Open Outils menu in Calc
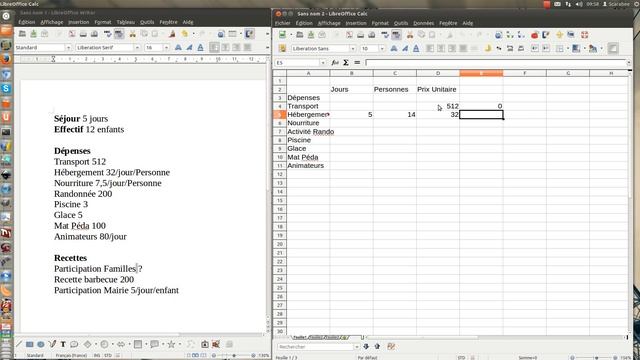 click(401, 23)
